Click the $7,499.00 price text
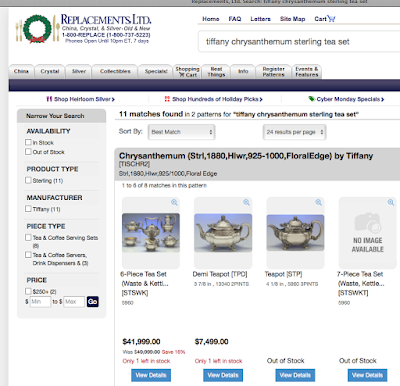Screen dimensions: 400x386 click(212, 342)
